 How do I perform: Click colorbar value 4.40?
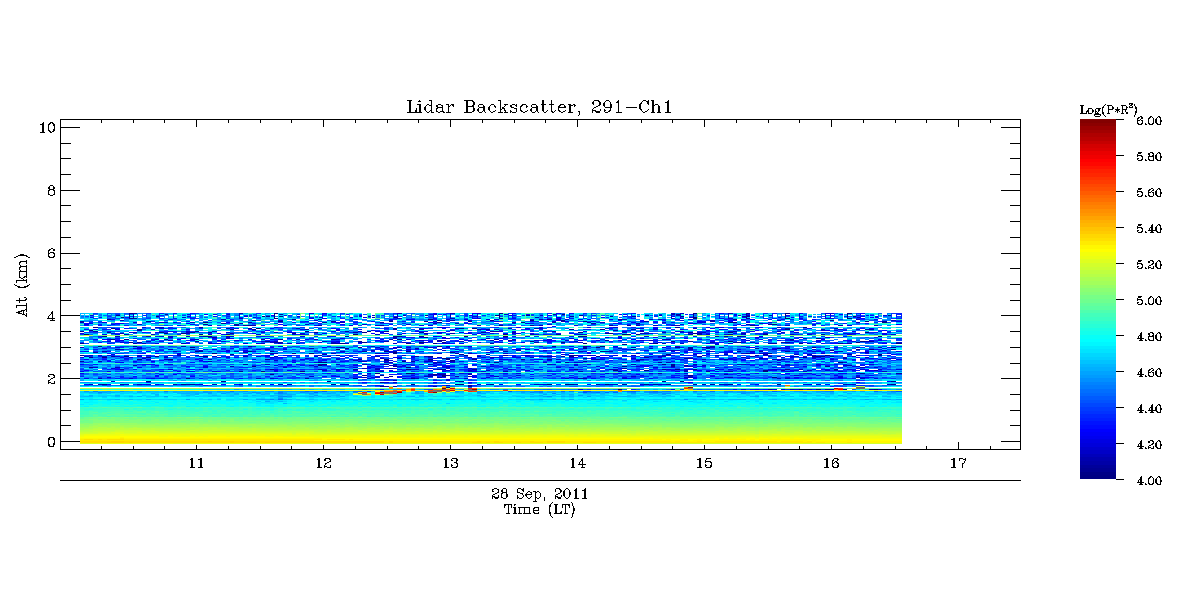[1149, 409]
